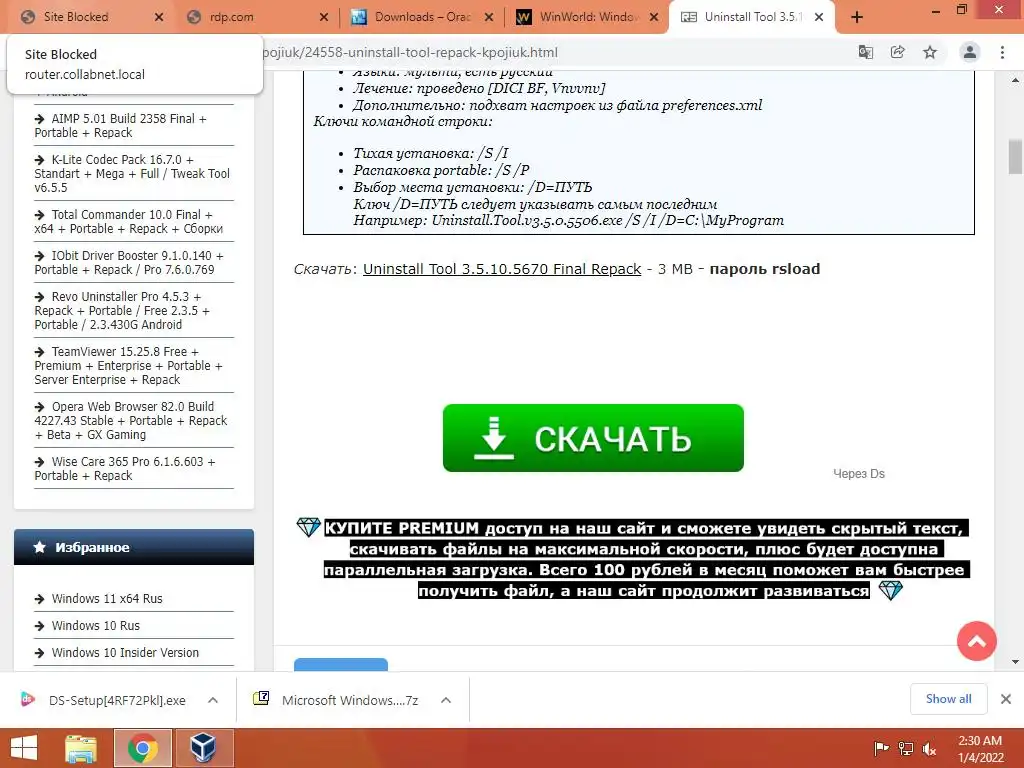Click the blue button below the page divider

coord(341,665)
